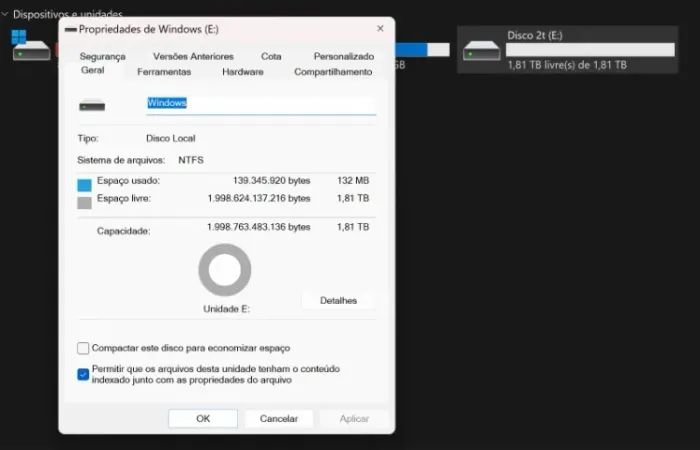Click the 1.998.763.483.136 bytes capacity value

coord(258,227)
